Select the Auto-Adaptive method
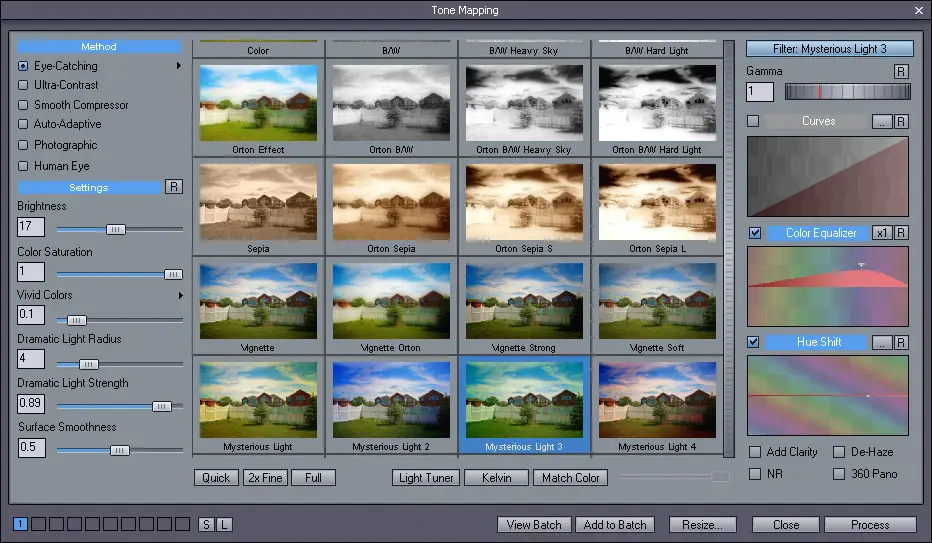932x543 pixels. tap(23, 124)
